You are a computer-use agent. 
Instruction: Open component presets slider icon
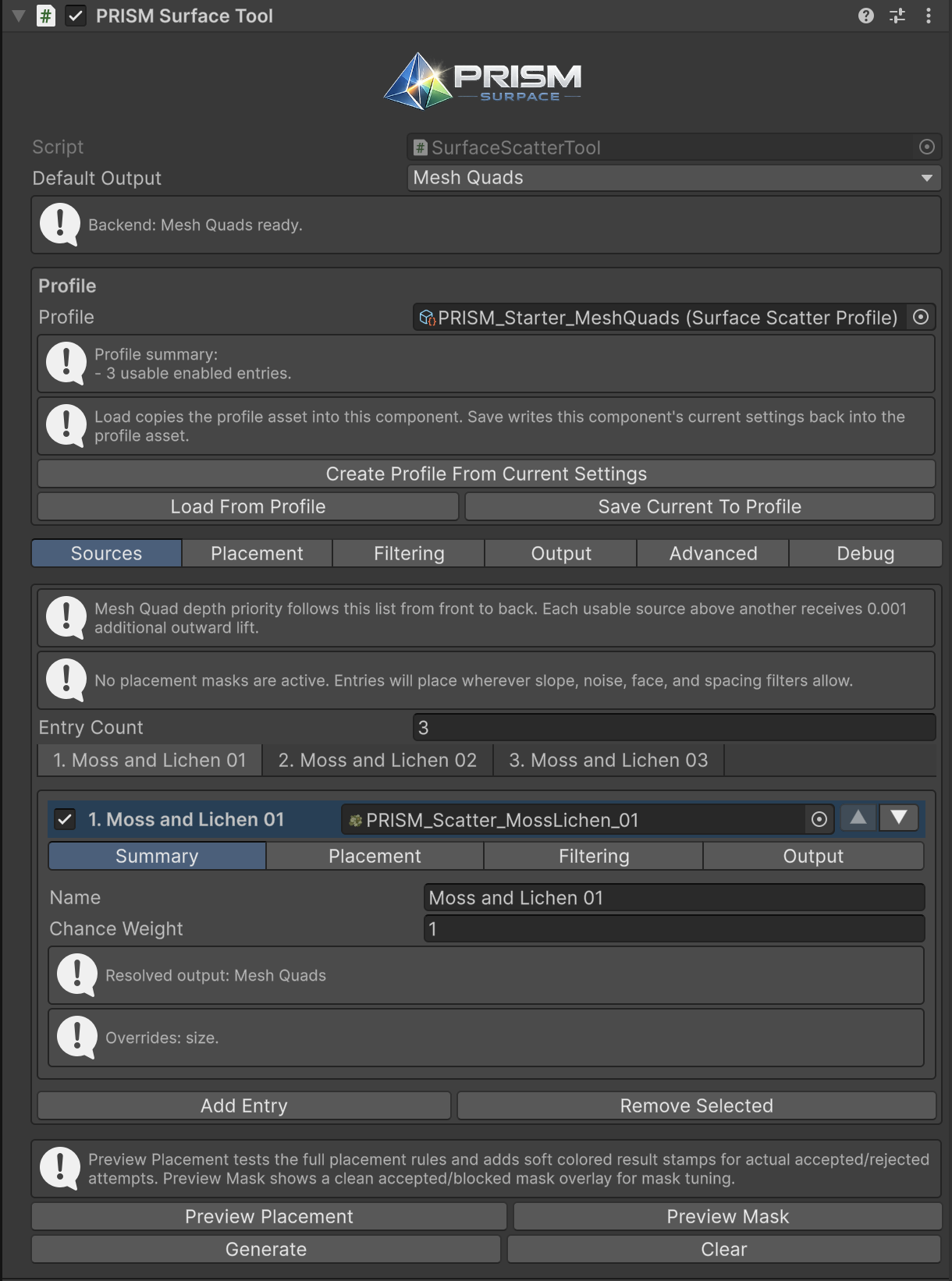[x=897, y=16]
